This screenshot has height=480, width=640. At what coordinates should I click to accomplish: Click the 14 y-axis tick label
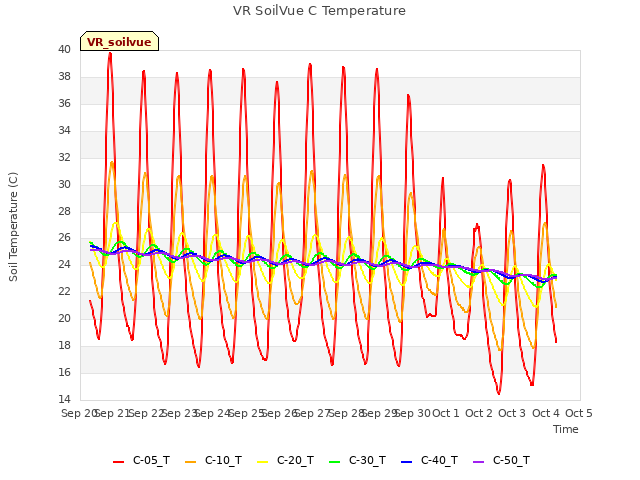pos(64,399)
